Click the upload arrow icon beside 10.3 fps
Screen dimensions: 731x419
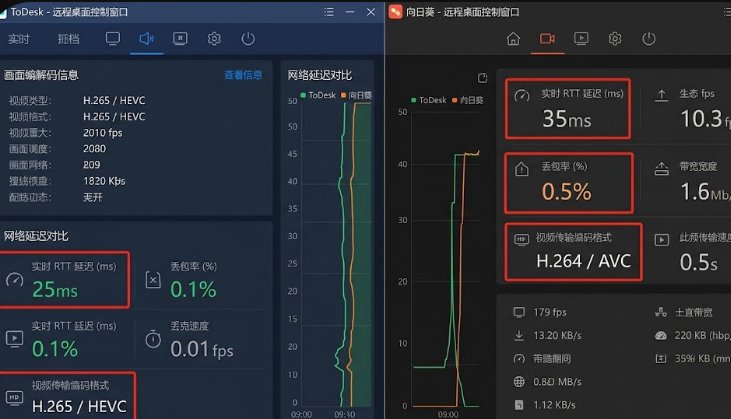pos(661,96)
